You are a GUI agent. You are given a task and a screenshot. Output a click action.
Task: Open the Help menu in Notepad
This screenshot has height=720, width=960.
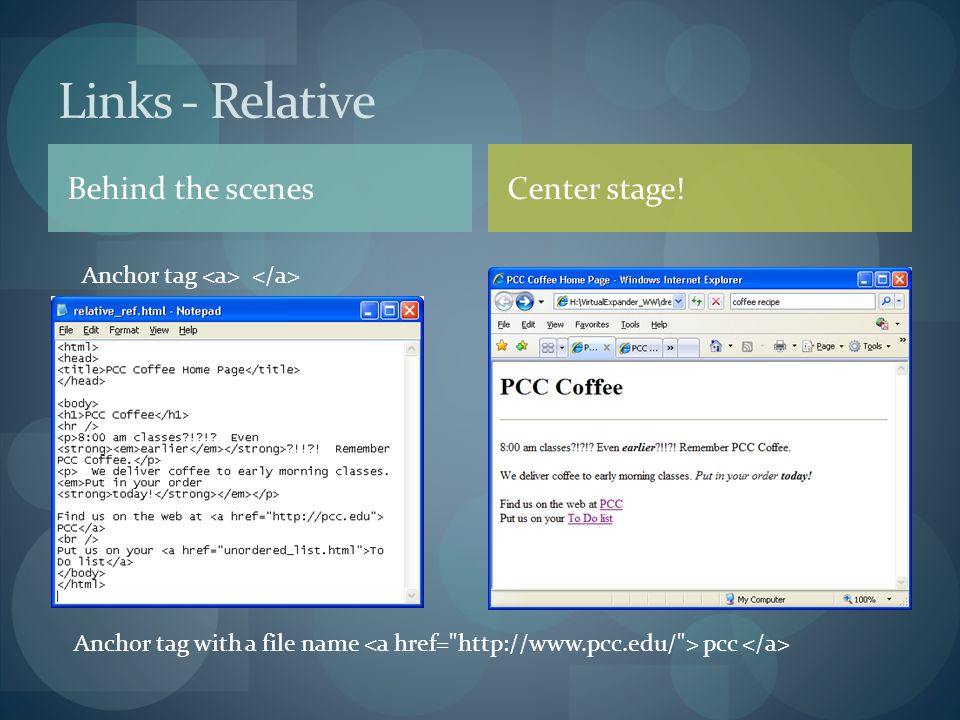(x=188, y=330)
